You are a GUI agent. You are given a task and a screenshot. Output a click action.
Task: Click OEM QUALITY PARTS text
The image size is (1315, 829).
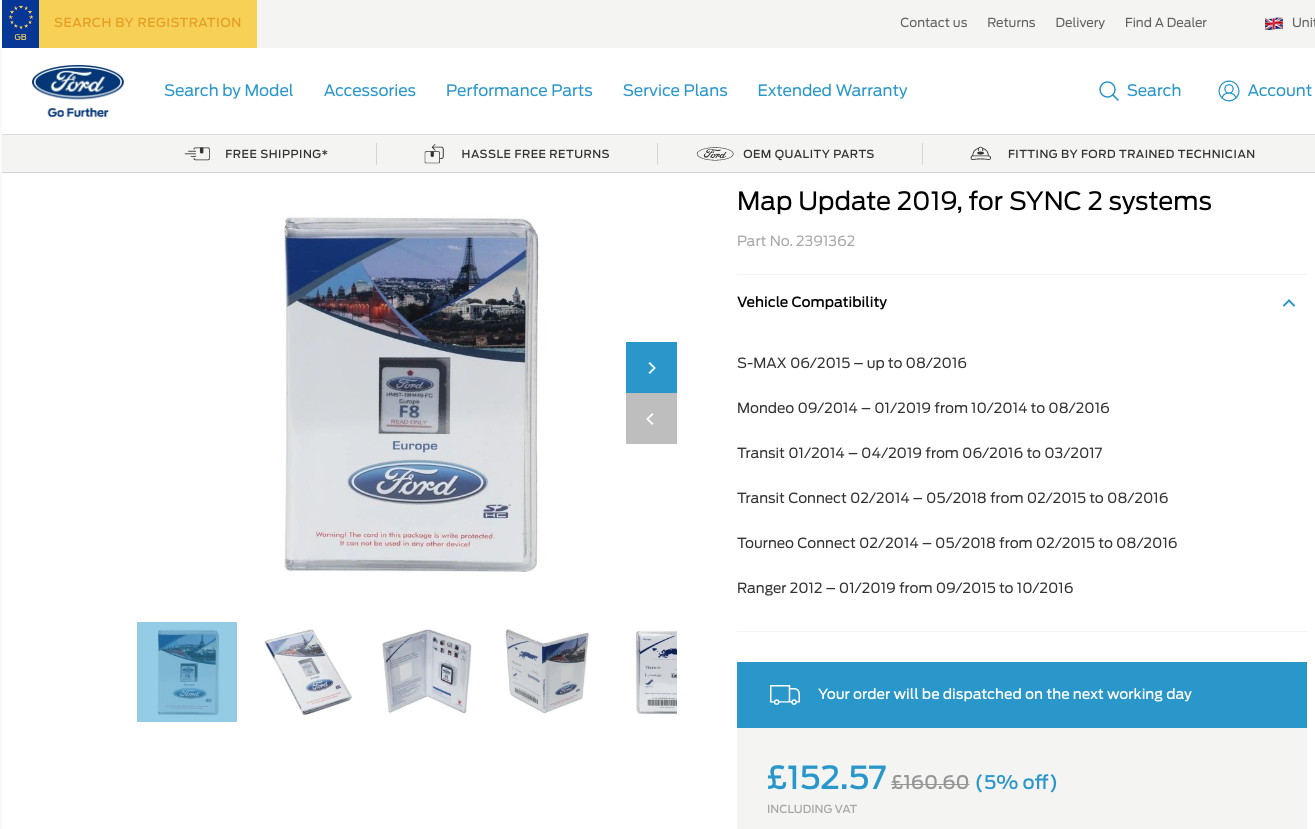tap(808, 154)
